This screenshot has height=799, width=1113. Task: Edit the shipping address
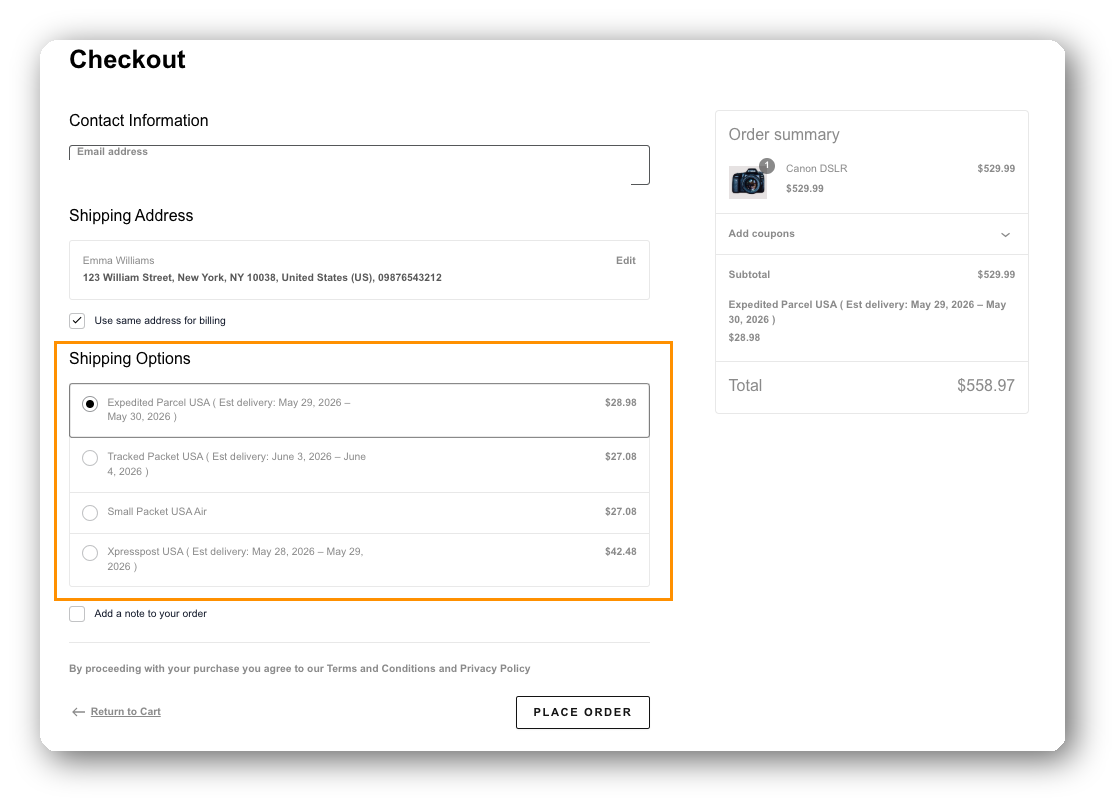[625, 260]
